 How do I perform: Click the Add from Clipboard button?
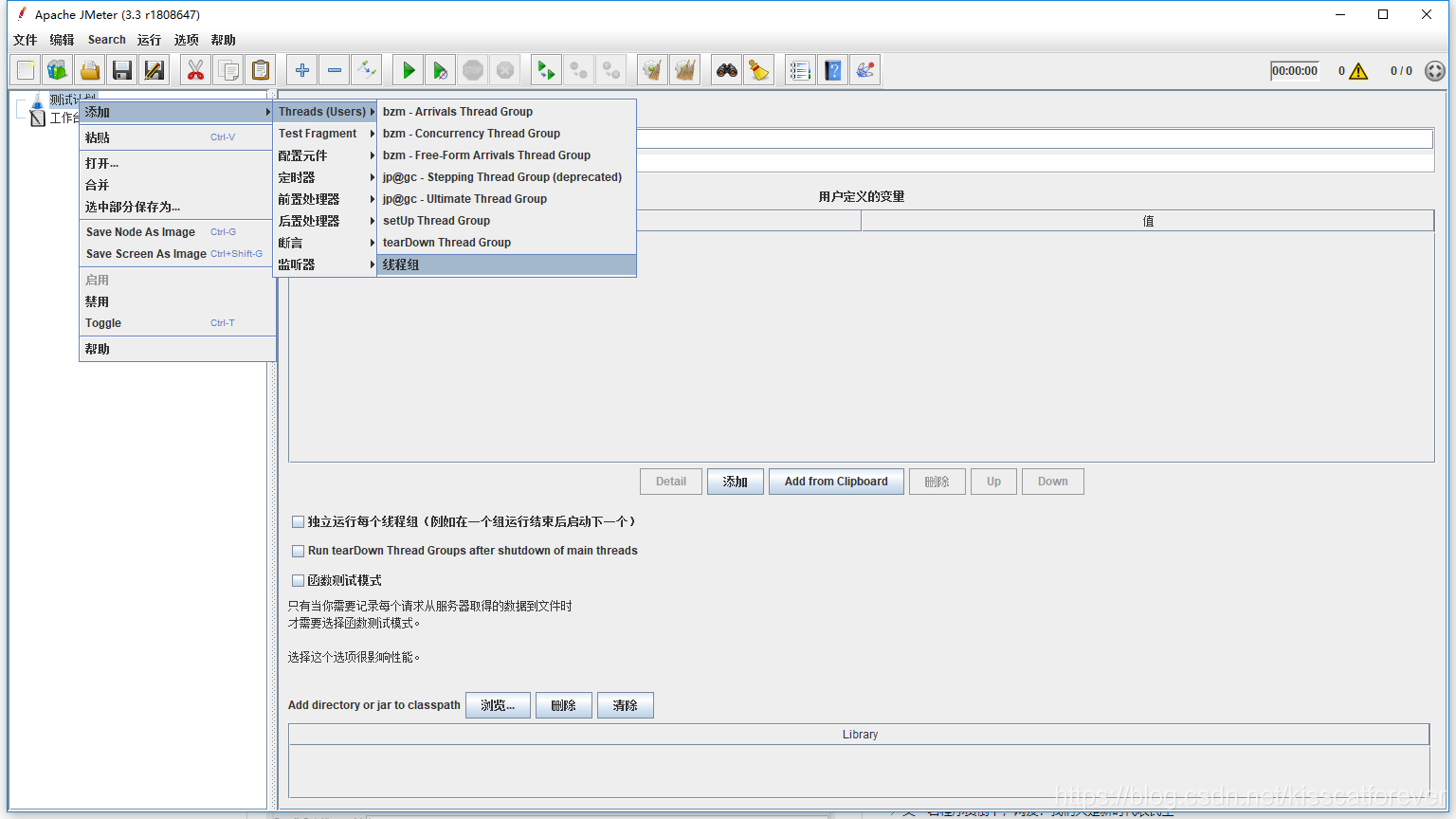(836, 482)
